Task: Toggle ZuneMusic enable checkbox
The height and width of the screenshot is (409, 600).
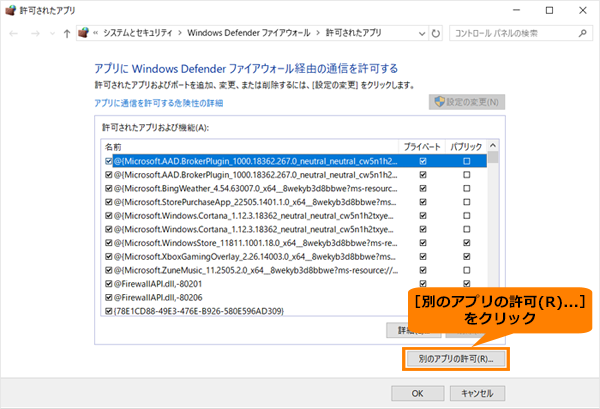Action: click(109, 270)
